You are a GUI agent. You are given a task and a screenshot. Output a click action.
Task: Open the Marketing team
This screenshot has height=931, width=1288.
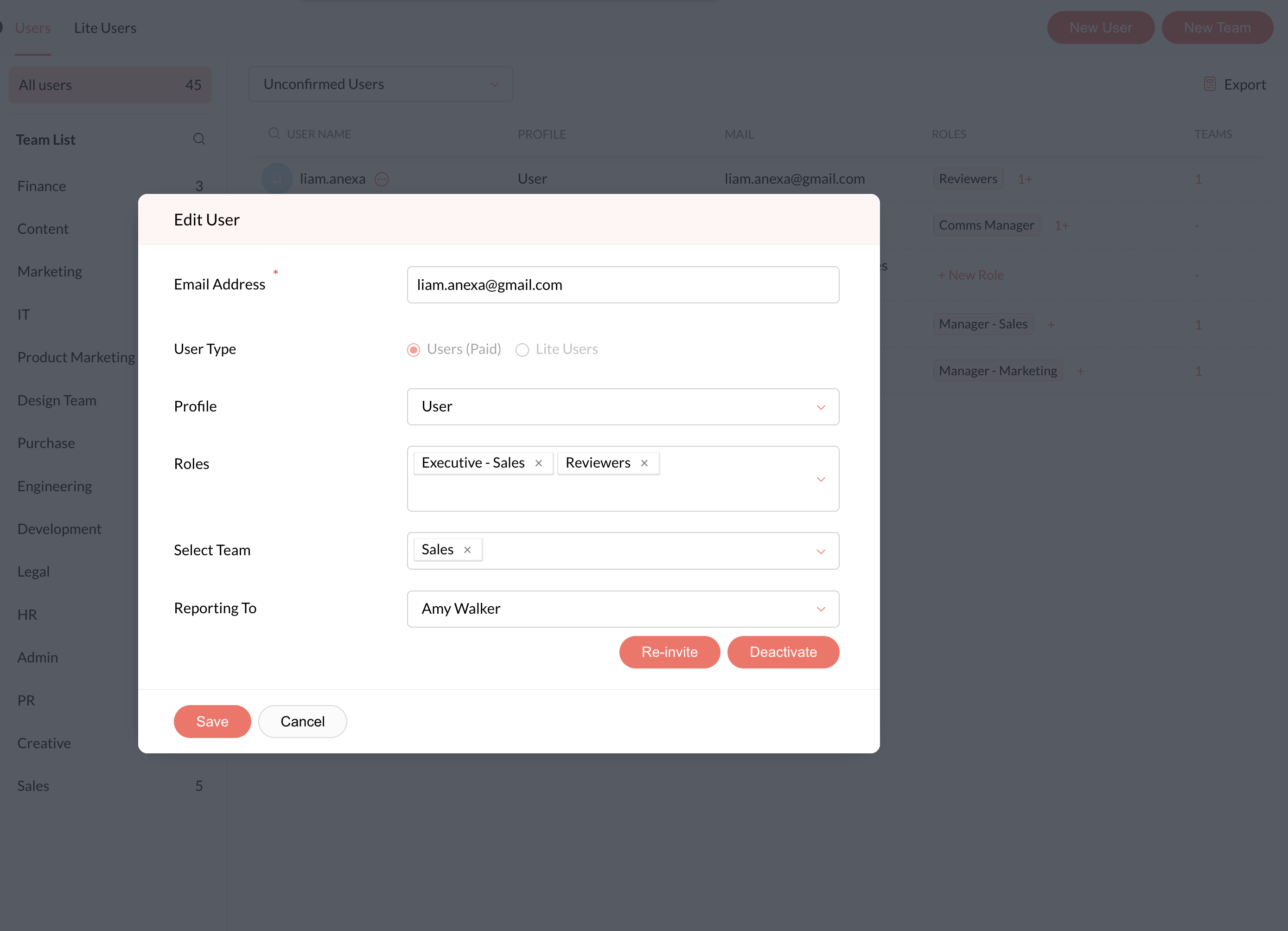click(x=50, y=271)
